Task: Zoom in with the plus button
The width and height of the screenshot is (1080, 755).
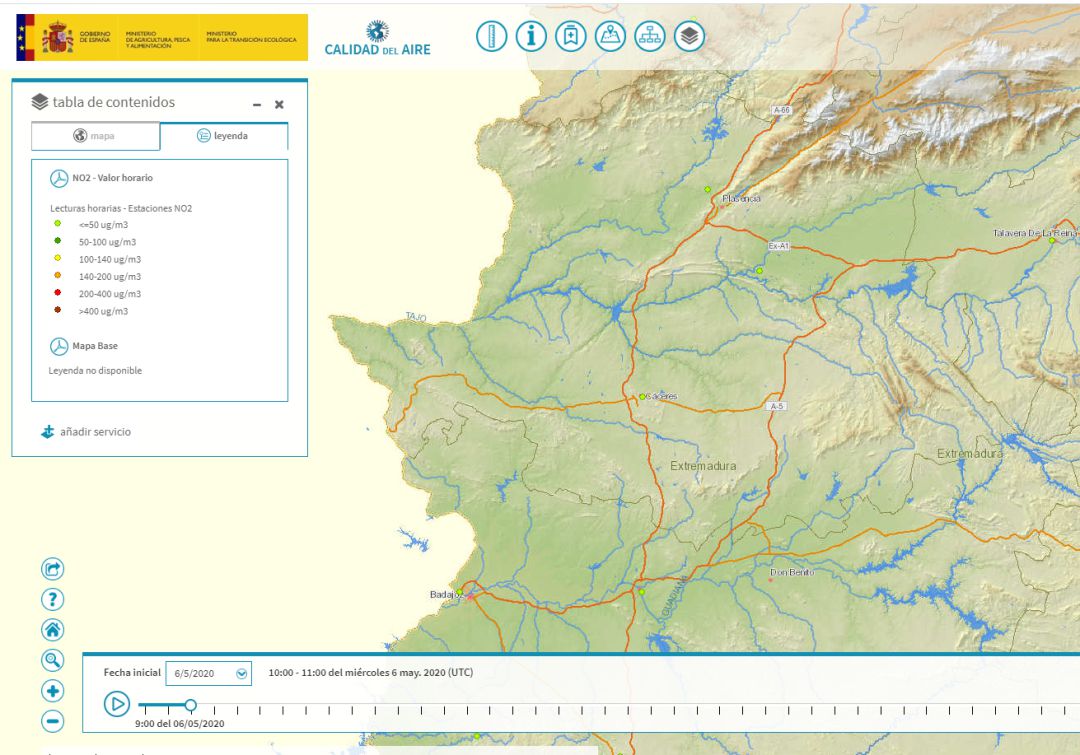Action: point(52,690)
